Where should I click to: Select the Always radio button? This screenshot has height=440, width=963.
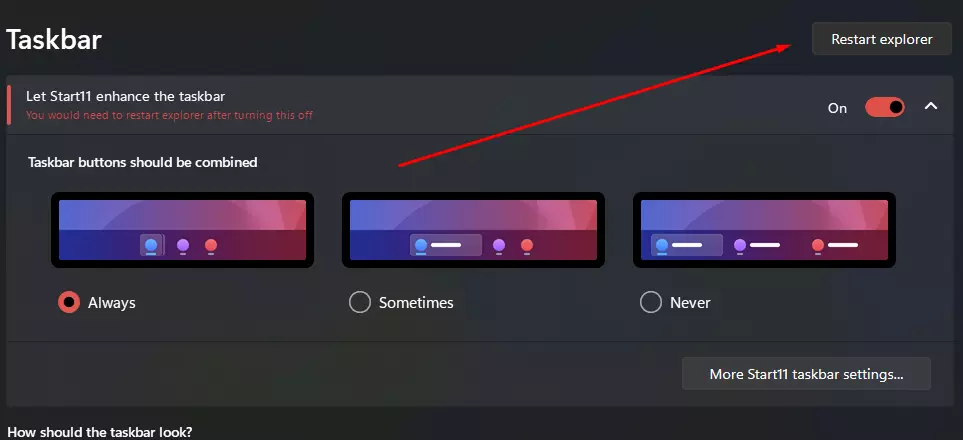coord(69,302)
